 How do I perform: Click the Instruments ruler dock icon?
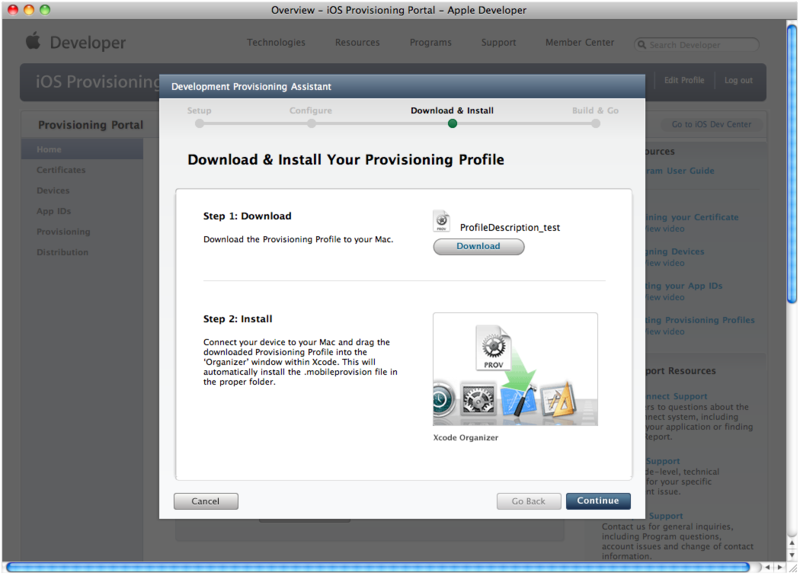(x=558, y=399)
